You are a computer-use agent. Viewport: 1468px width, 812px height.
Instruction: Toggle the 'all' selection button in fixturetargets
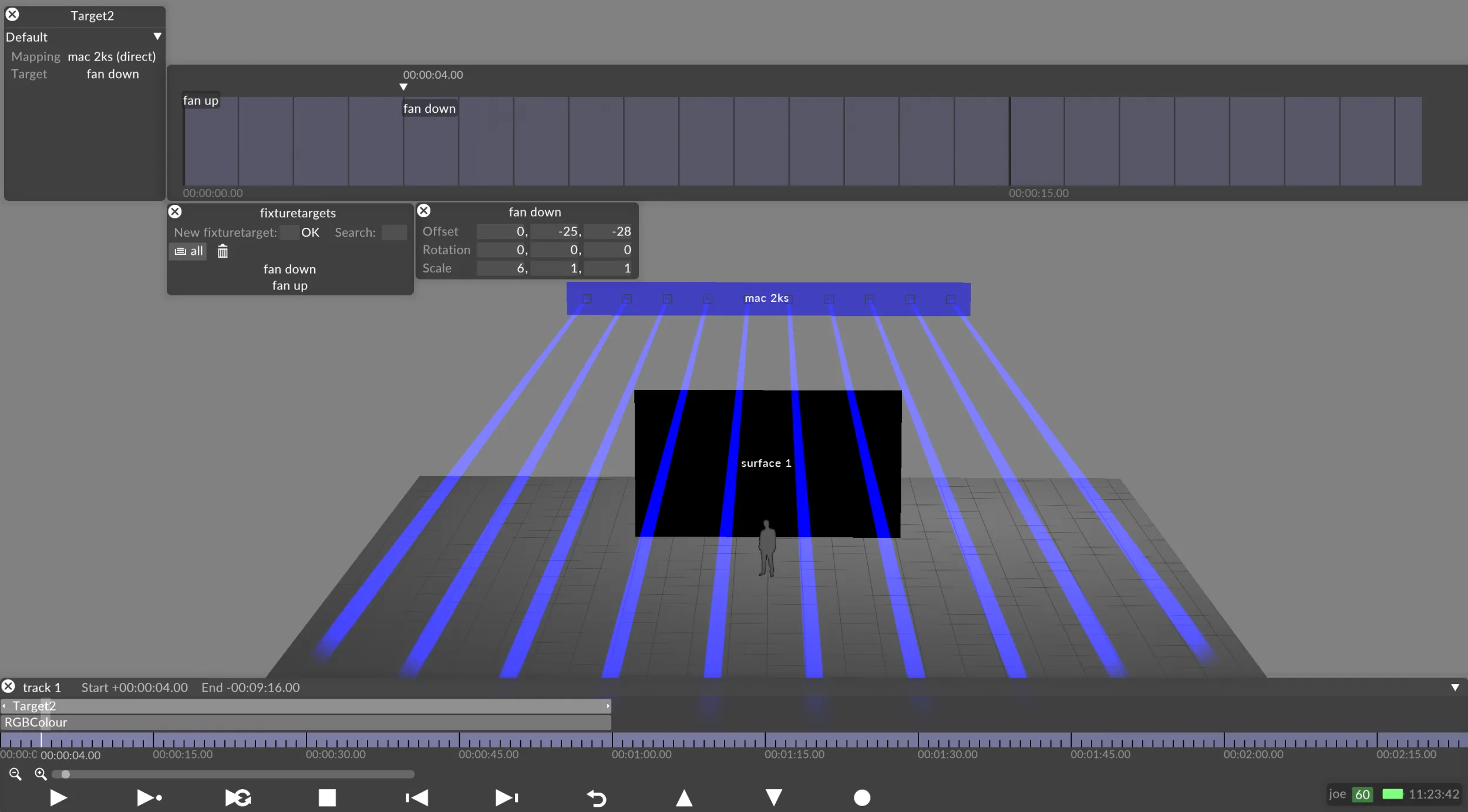[x=188, y=251]
